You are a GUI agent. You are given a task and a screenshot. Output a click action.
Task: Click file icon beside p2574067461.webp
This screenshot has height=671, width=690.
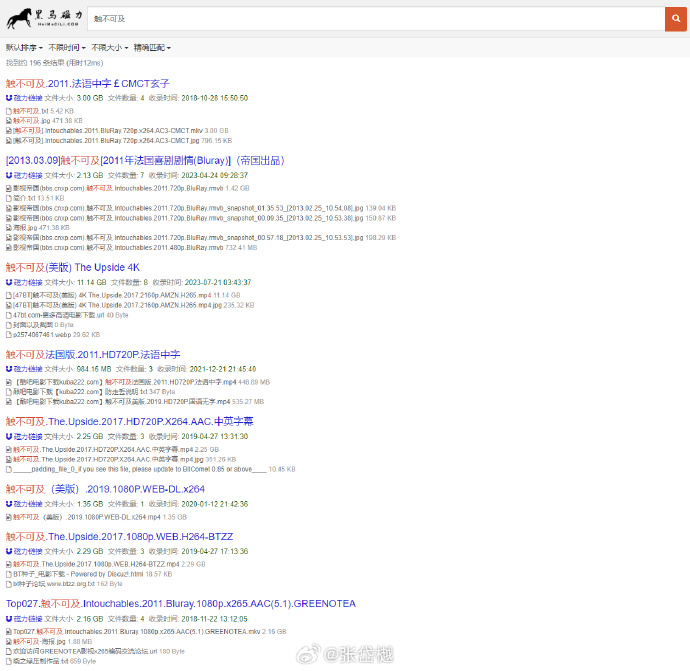9,335
